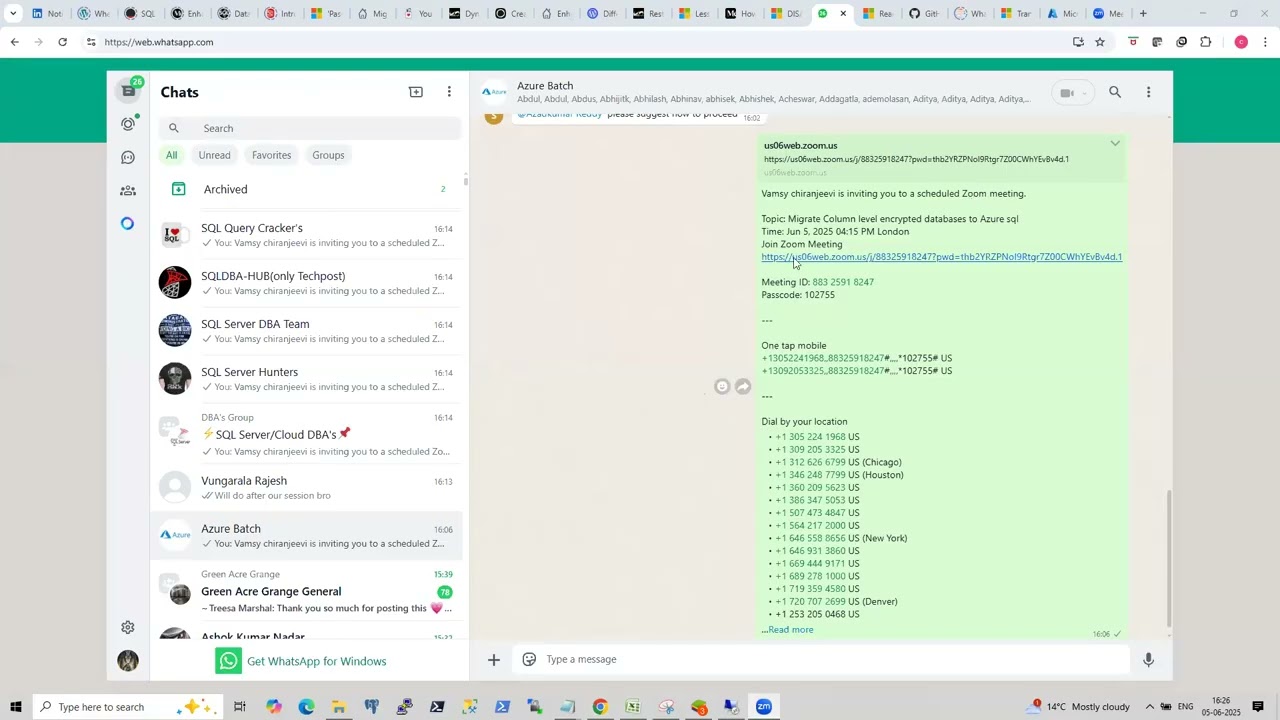The image size is (1280, 720).
Task: Open the Chats panel three-dot menu
Action: [x=449, y=92]
